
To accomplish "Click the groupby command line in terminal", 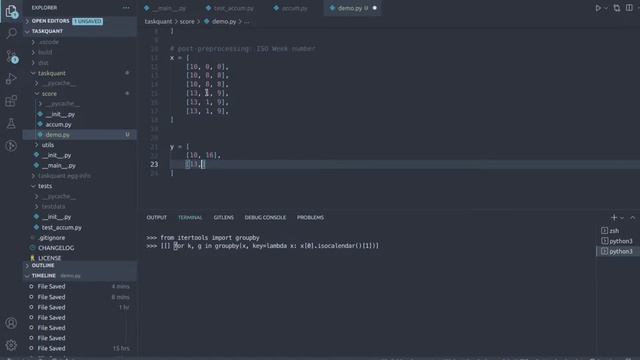I will coord(262,246).
